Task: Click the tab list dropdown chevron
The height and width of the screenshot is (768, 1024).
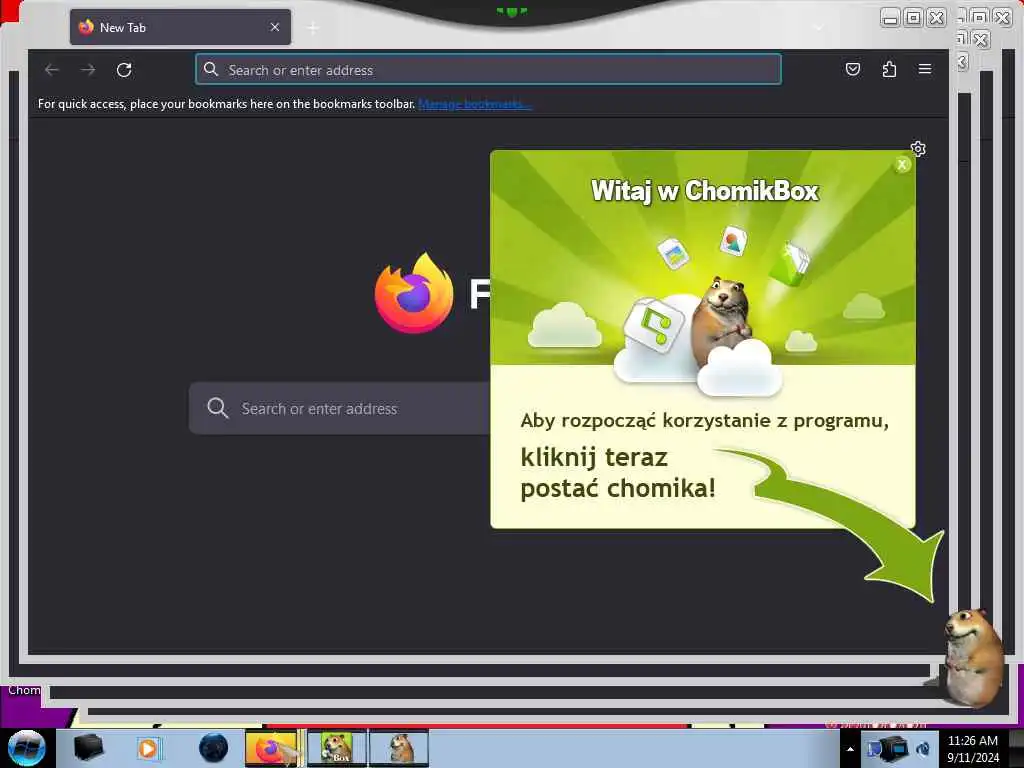Action: (819, 28)
